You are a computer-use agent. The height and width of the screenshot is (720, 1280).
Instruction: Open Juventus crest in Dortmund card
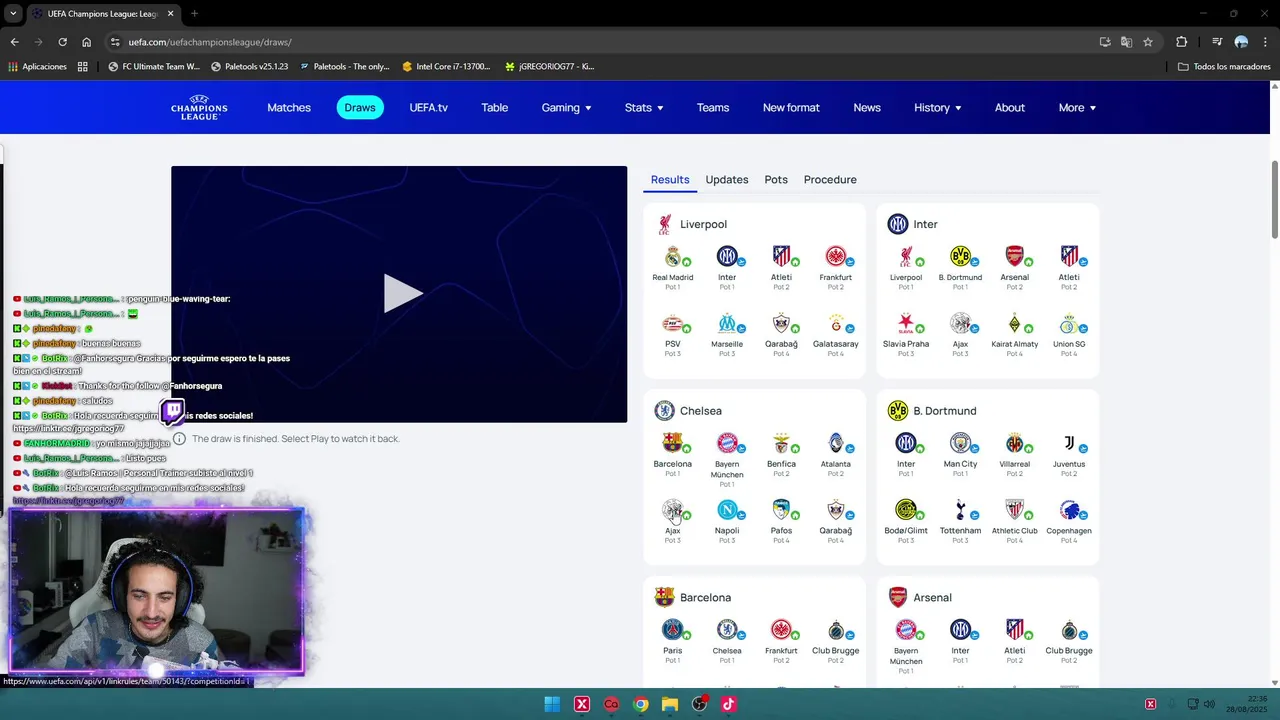pos(1068,443)
